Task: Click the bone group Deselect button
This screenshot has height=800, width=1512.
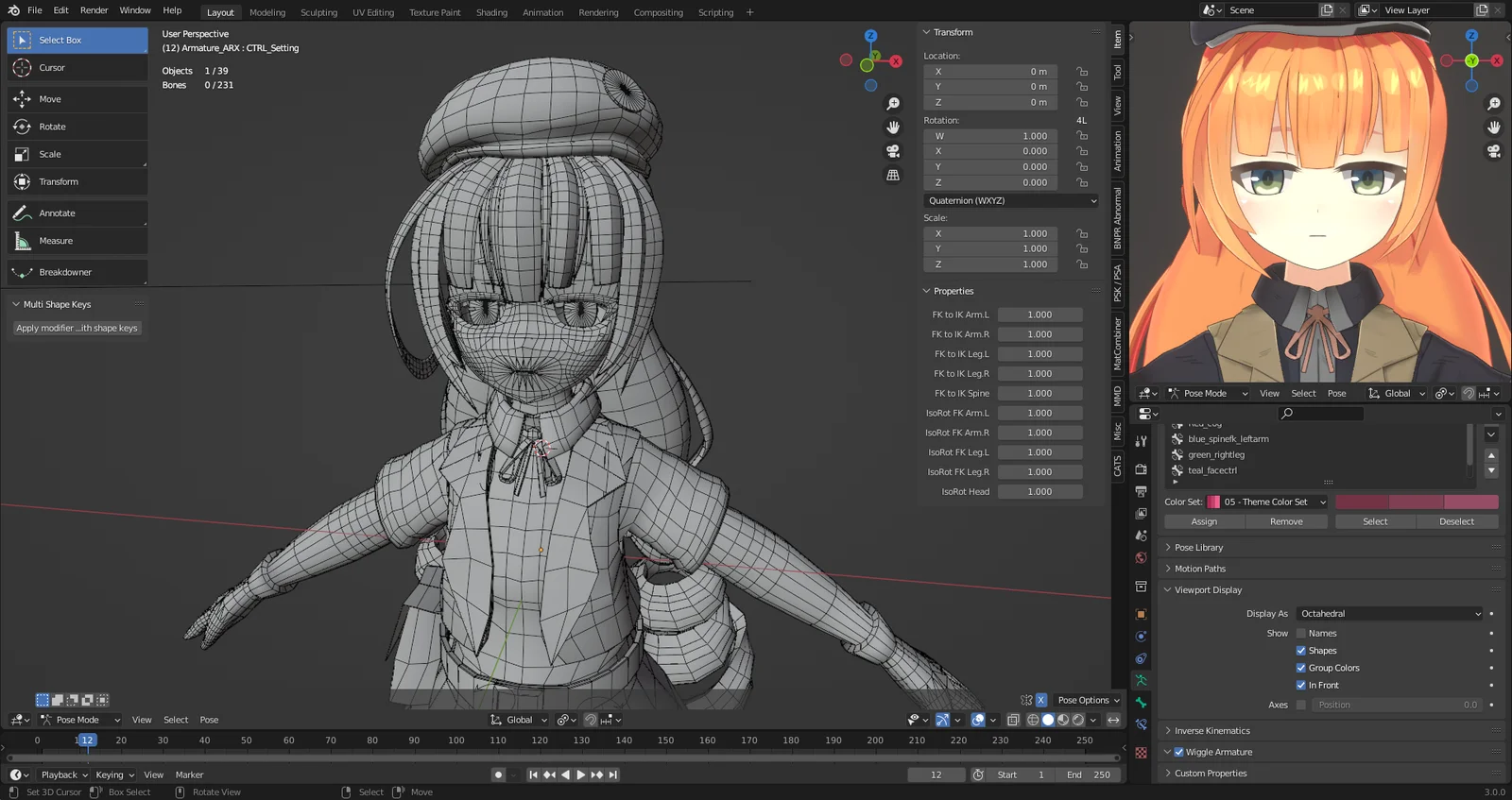Action: coord(1457,521)
